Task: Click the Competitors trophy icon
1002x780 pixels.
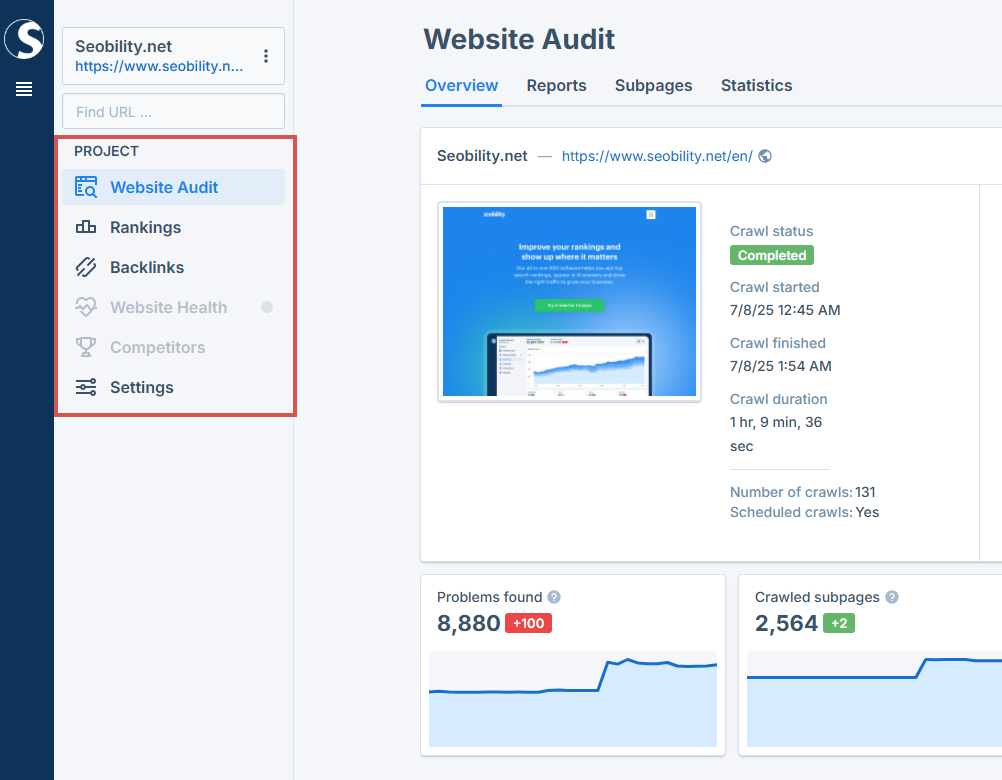Action: pyautogui.click(x=86, y=347)
